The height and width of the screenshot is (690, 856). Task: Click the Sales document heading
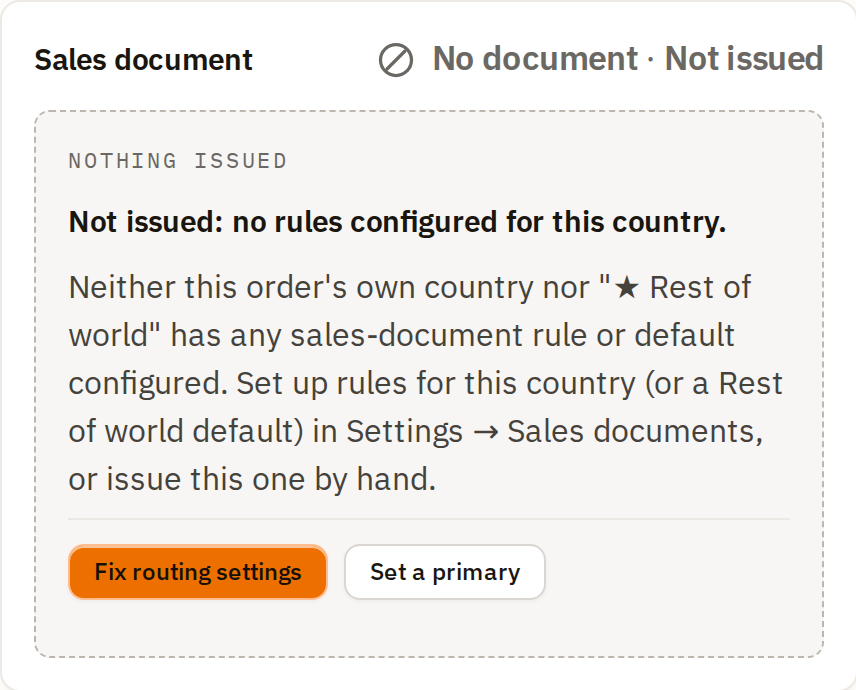144,60
